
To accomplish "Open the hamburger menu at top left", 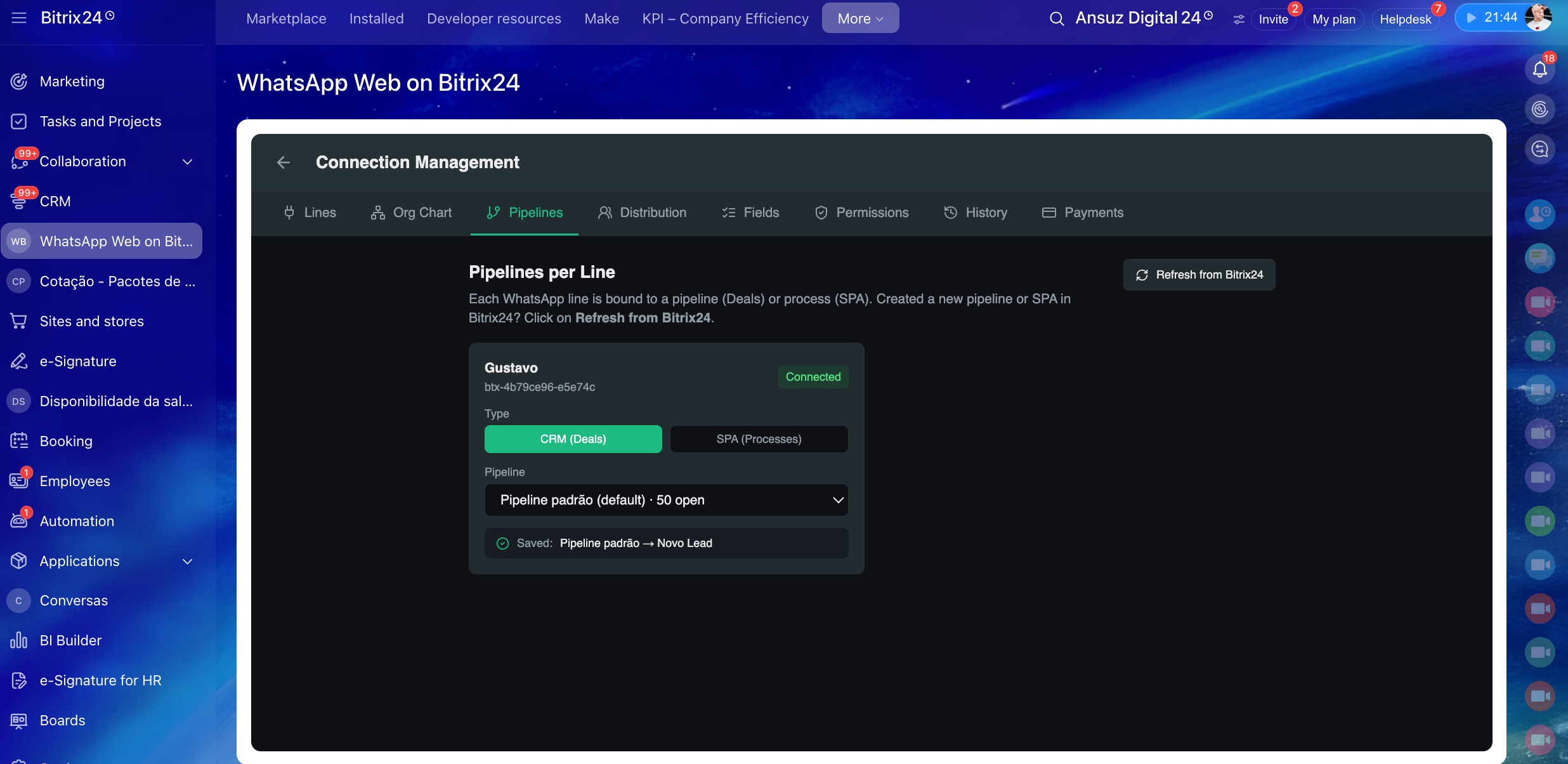I will pos(19,18).
